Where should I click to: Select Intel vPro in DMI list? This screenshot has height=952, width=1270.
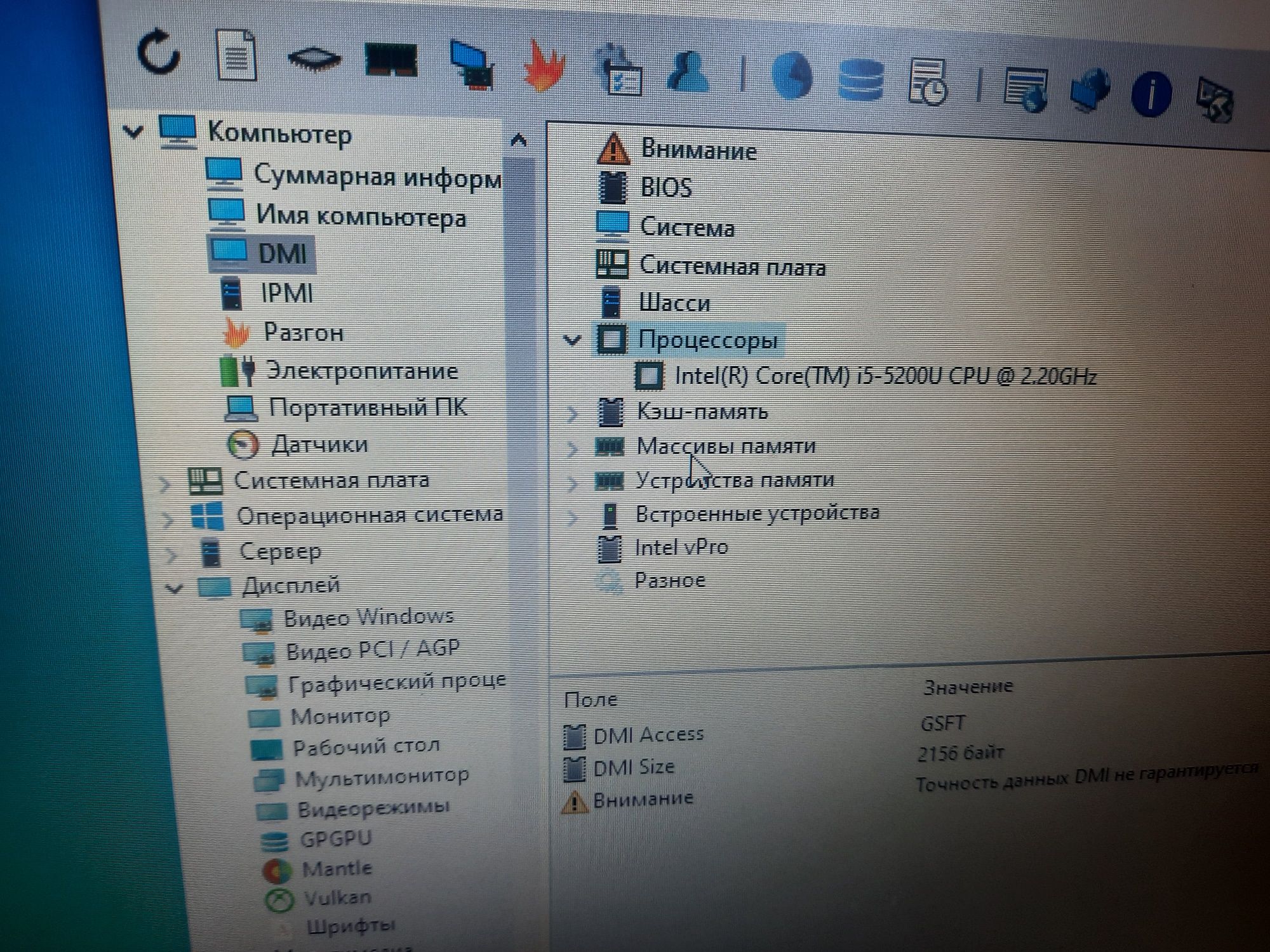[663, 547]
